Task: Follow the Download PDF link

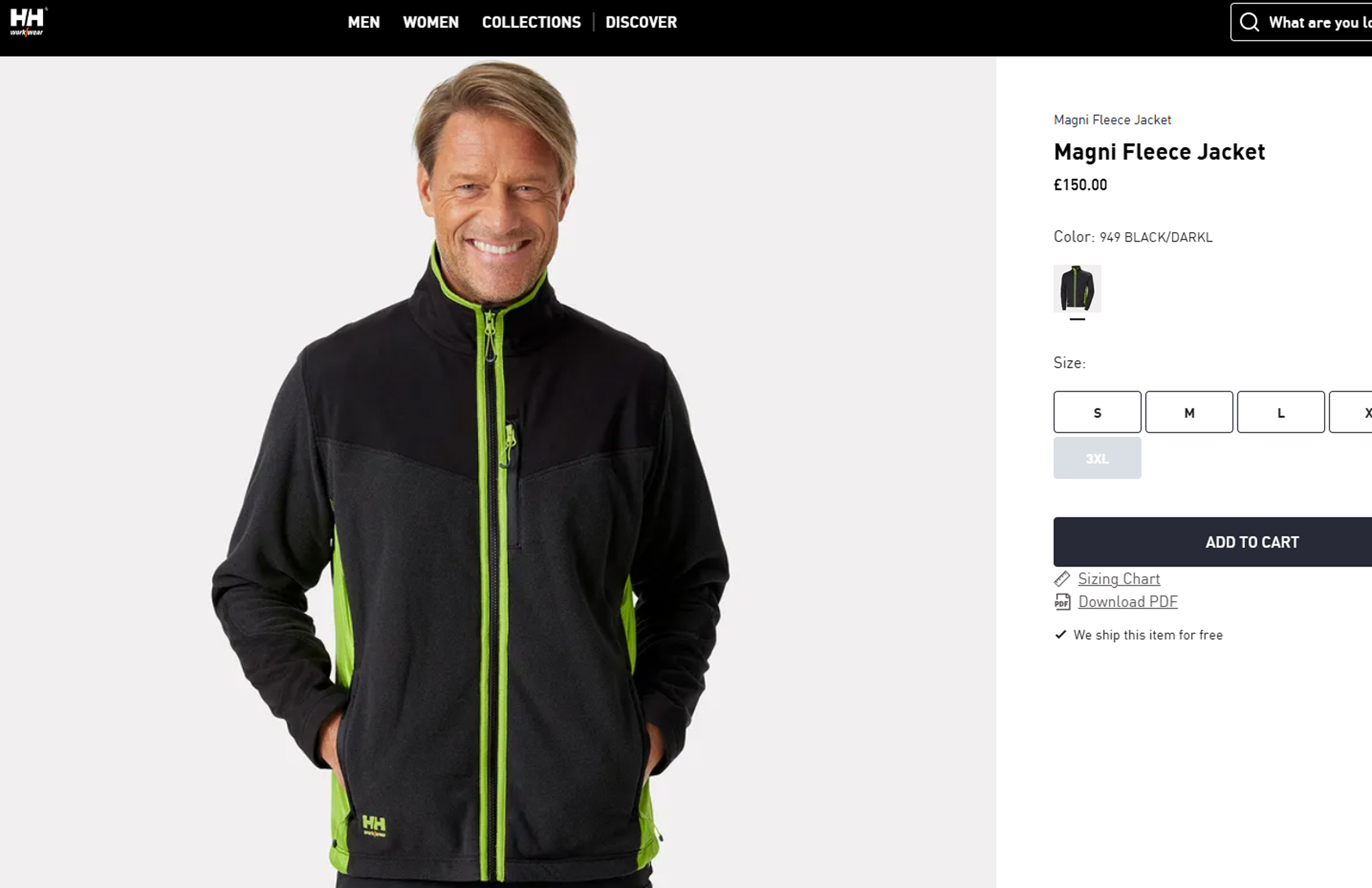Action: click(x=1127, y=601)
